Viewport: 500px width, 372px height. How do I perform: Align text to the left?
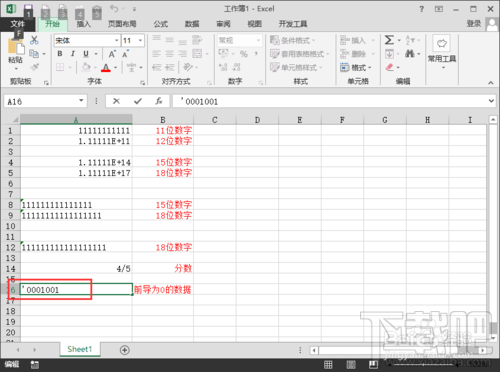point(157,54)
